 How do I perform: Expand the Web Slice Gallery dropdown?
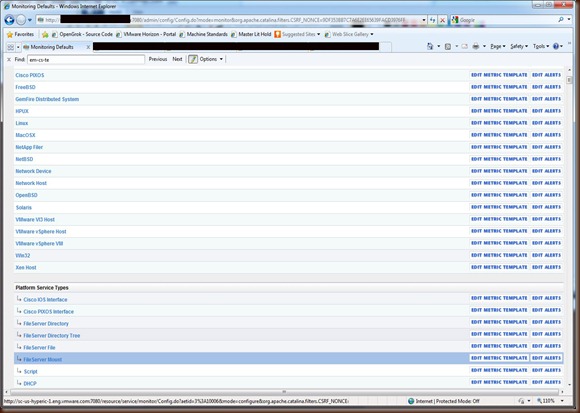coord(372,34)
